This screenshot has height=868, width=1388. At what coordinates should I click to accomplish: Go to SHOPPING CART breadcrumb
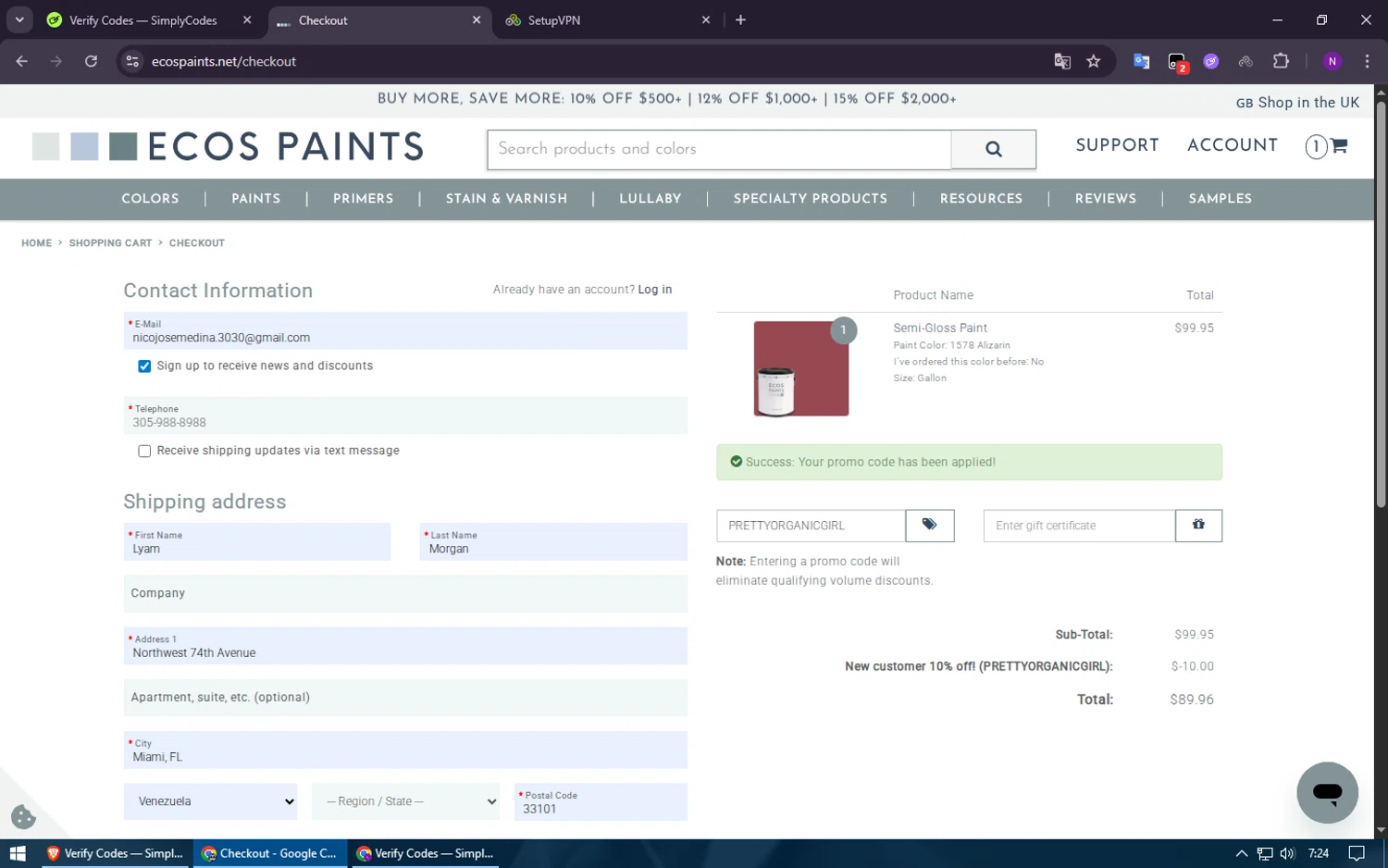(110, 243)
